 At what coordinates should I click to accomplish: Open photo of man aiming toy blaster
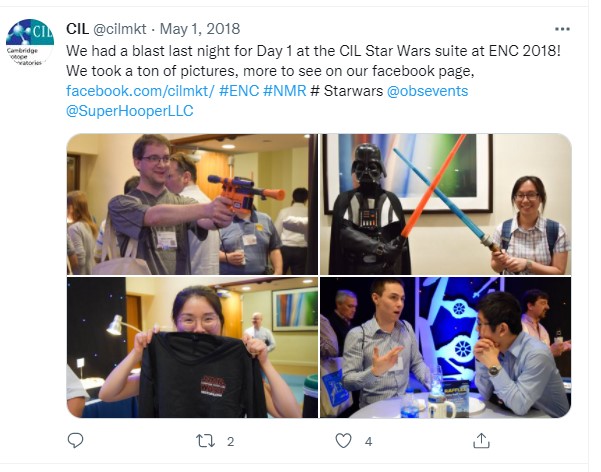pos(192,204)
